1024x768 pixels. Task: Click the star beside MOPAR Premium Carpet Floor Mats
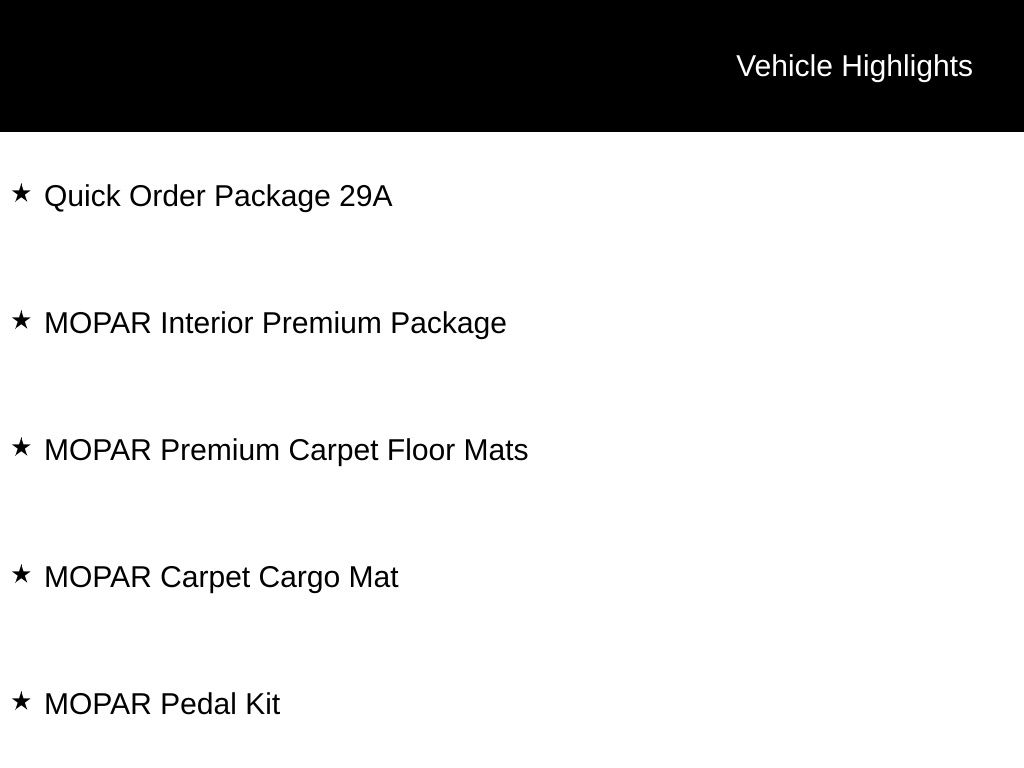coord(21,447)
